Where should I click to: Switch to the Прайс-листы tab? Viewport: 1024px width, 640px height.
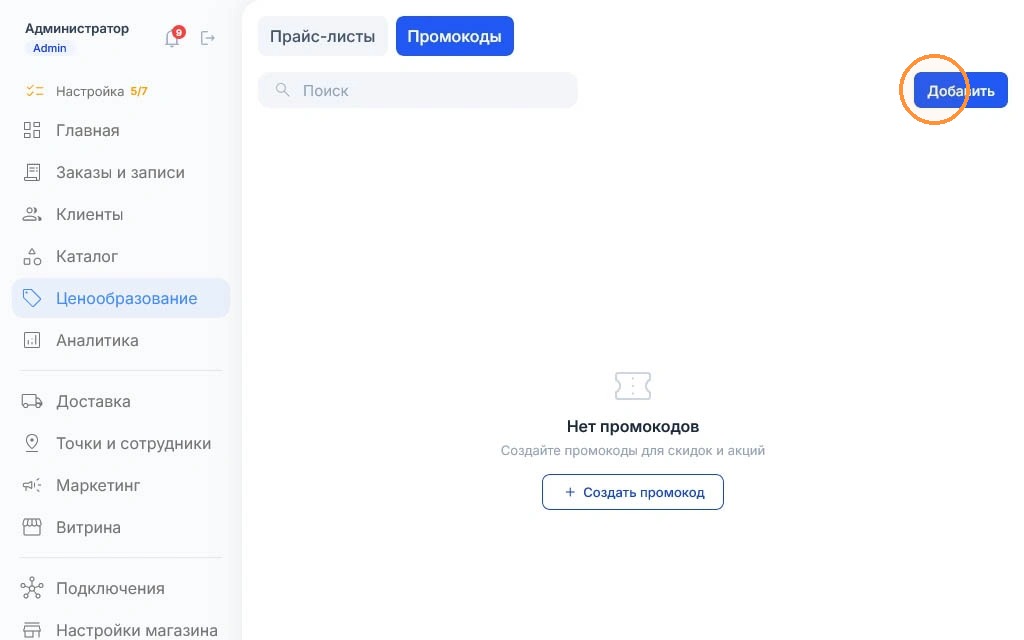(x=323, y=36)
